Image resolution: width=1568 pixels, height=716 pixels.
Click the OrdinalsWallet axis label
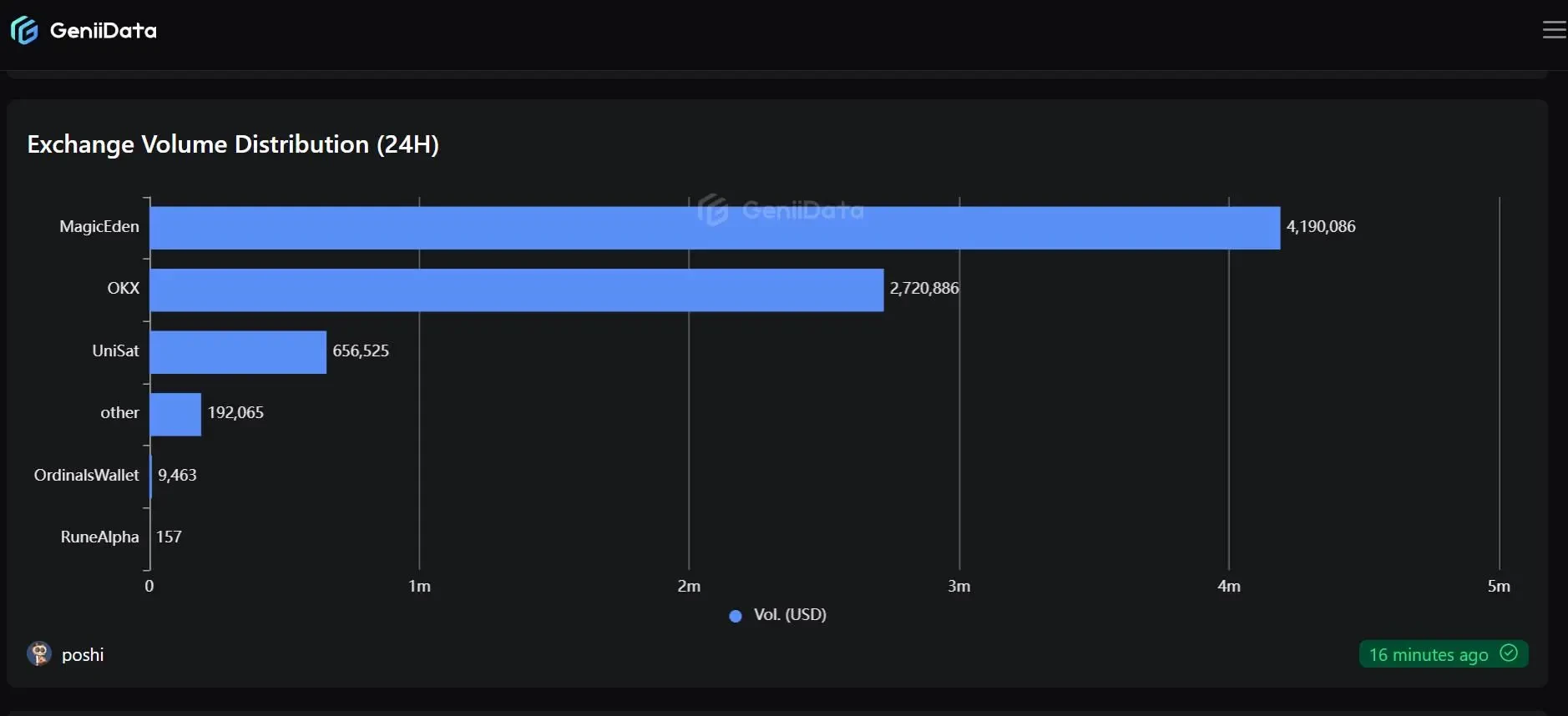tap(86, 475)
